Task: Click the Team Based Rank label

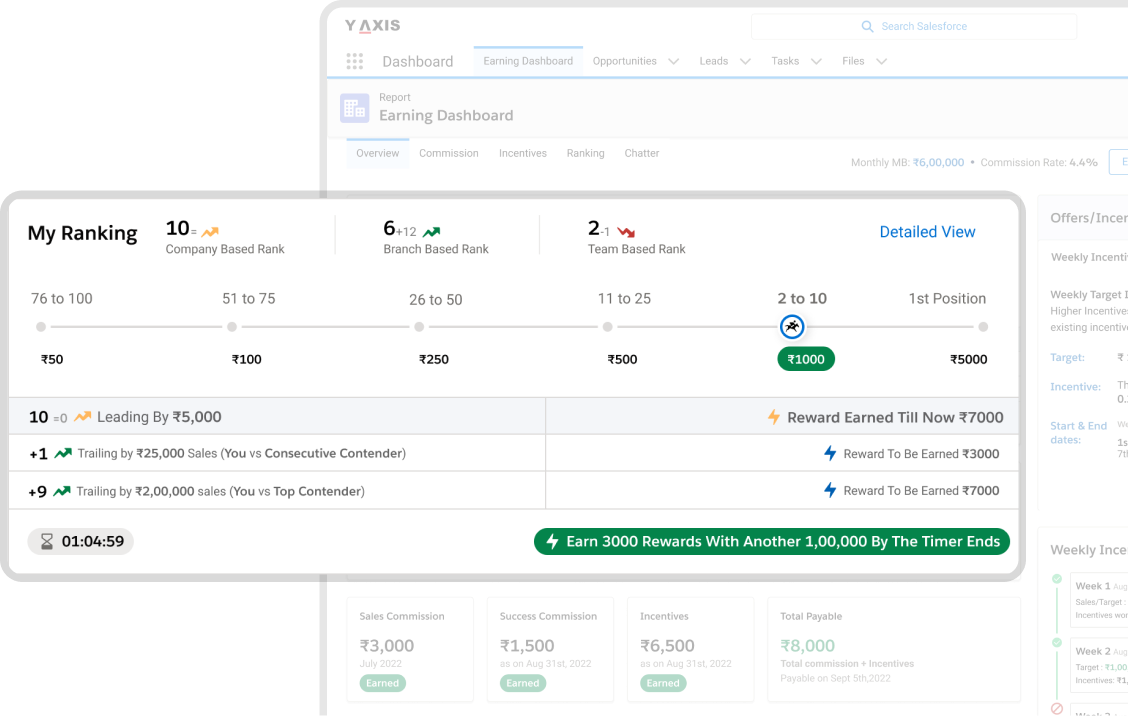Action: coord(637,249)
